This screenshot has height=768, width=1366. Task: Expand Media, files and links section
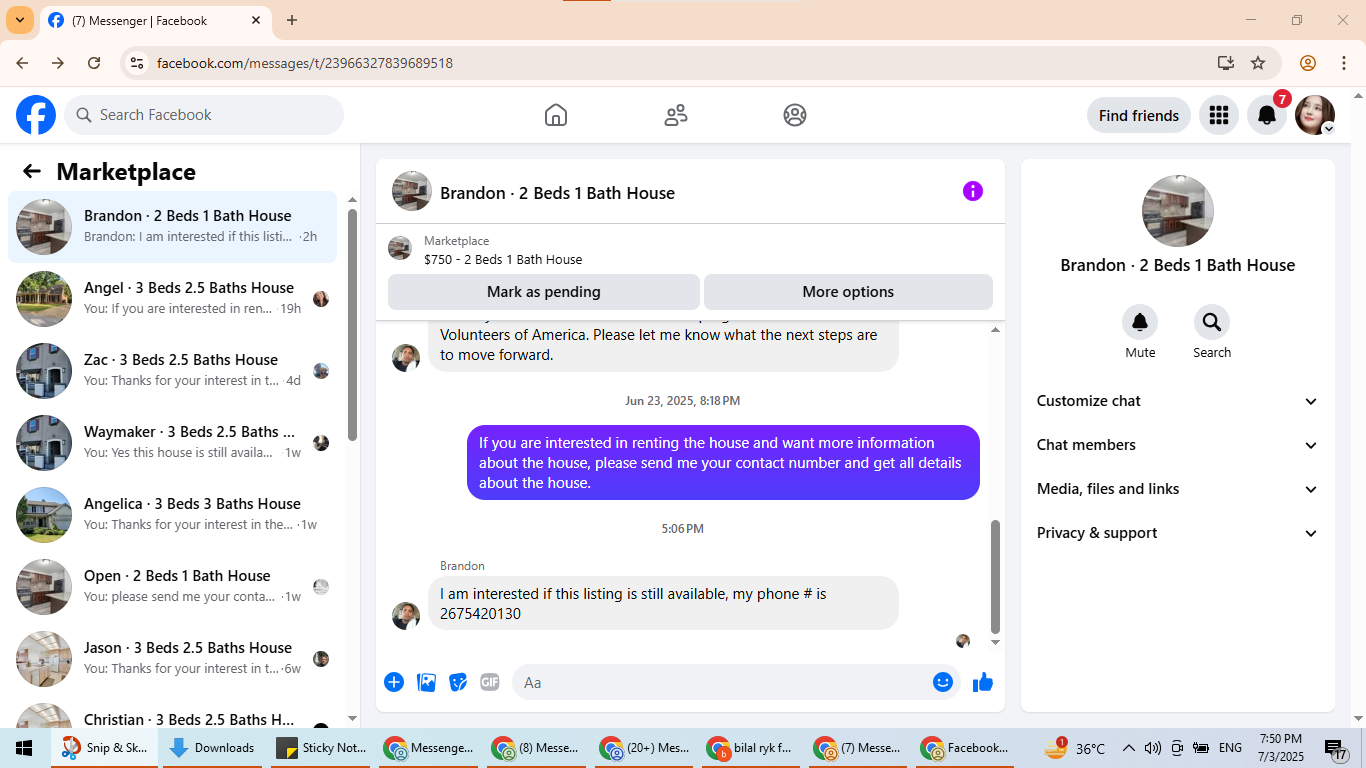[x=1178, y=489]
